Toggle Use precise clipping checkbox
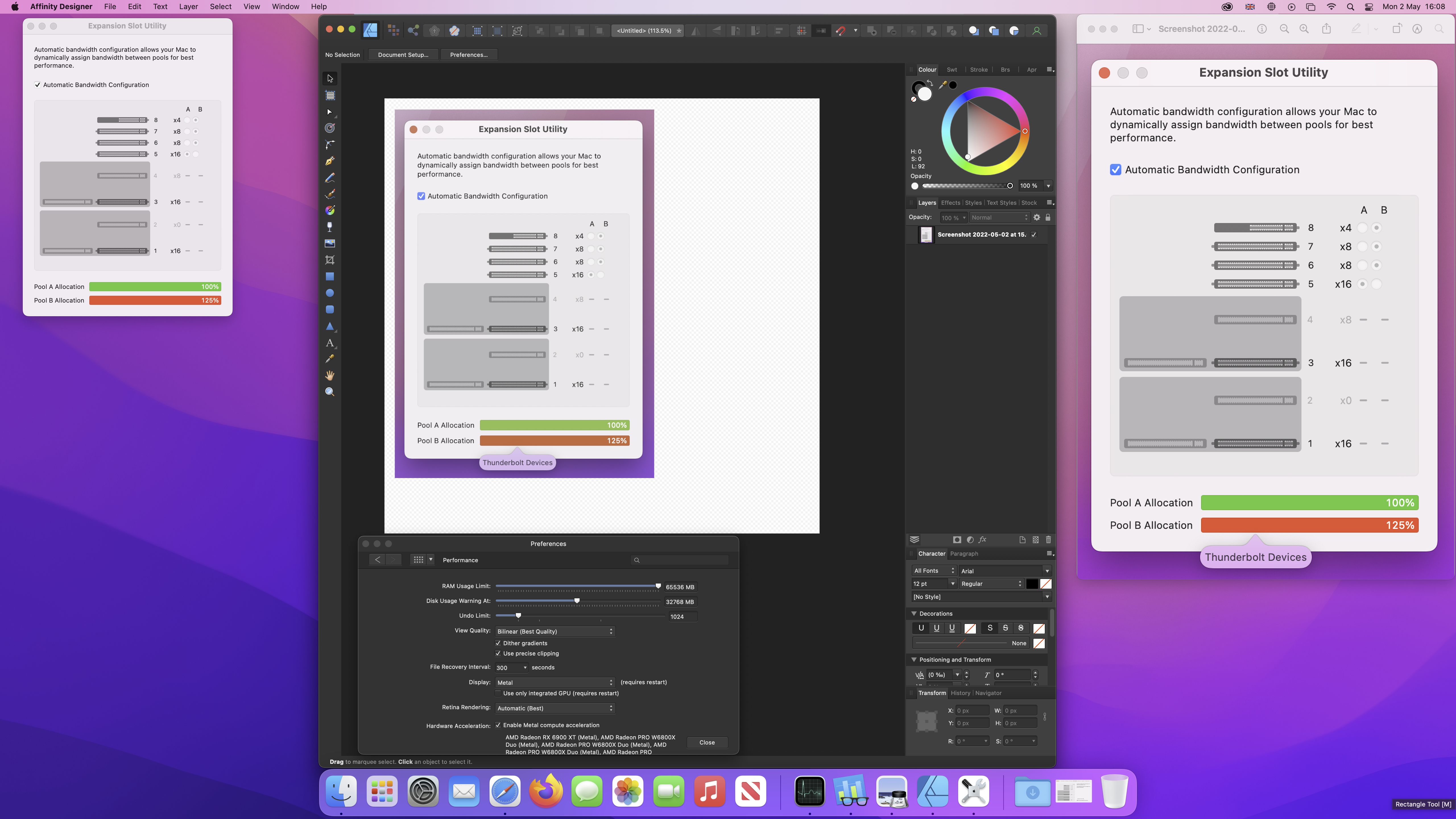 (x=498, y=653)
